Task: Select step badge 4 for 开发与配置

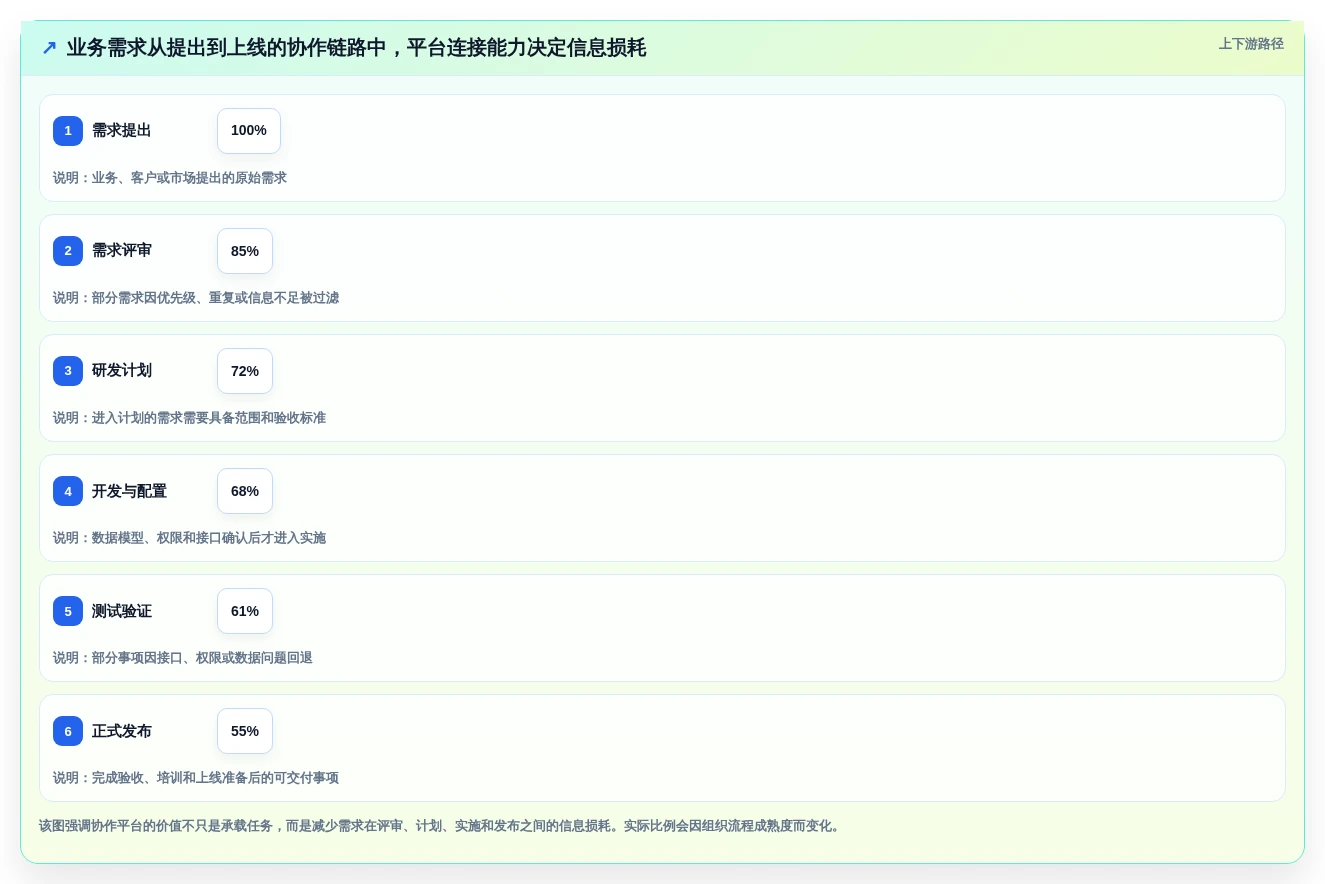Action: 68,491
